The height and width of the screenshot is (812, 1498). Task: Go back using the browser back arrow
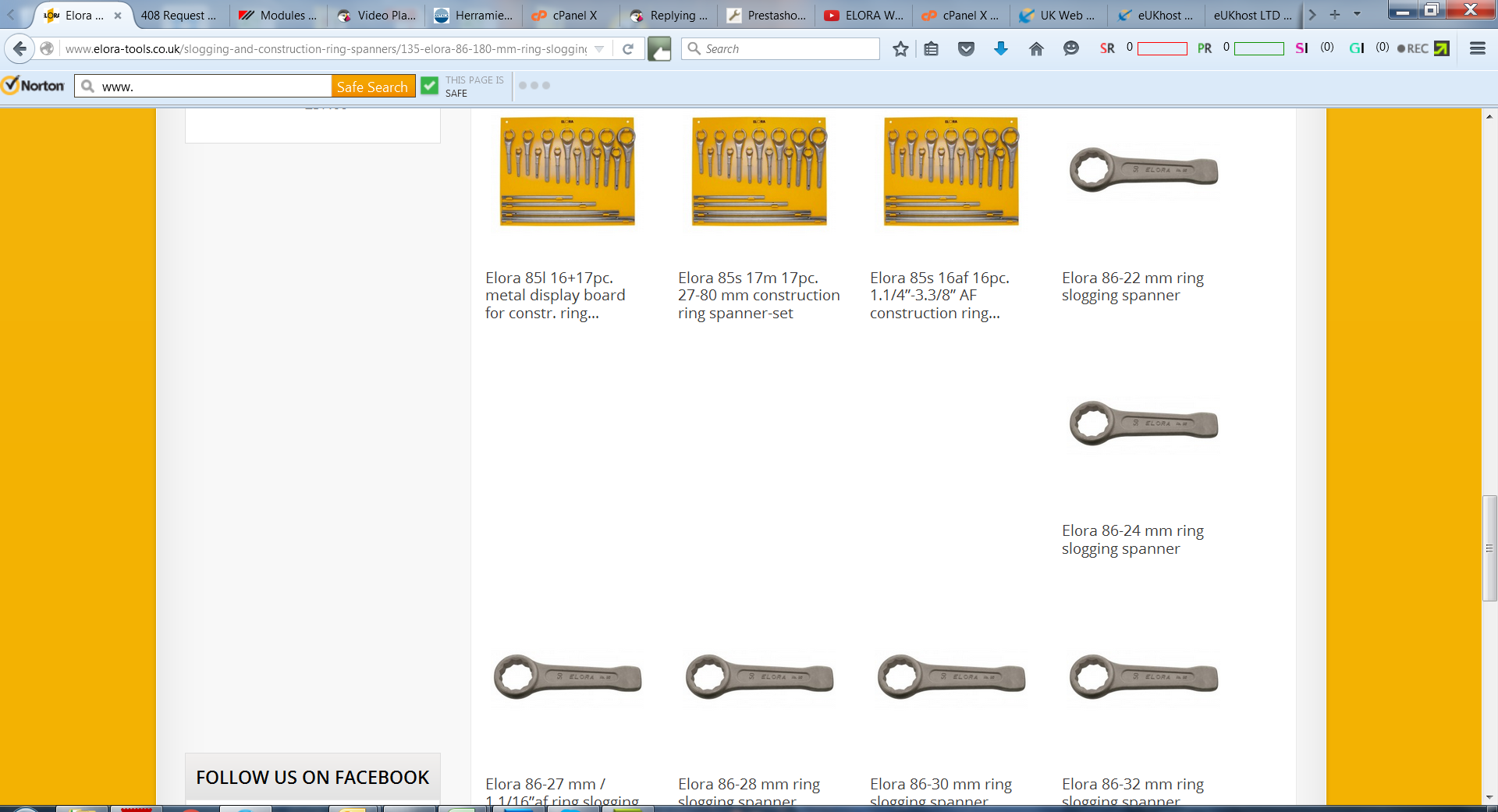click(20, 48)
